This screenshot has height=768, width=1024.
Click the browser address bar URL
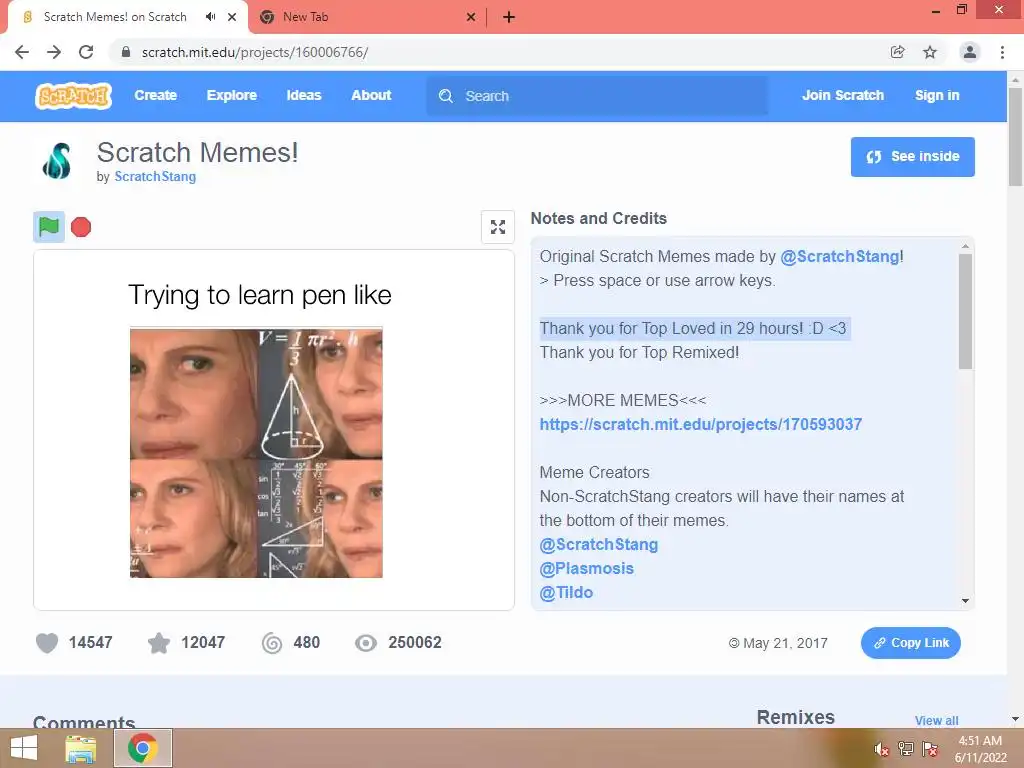pyautogui.click(x=255, y=52)
